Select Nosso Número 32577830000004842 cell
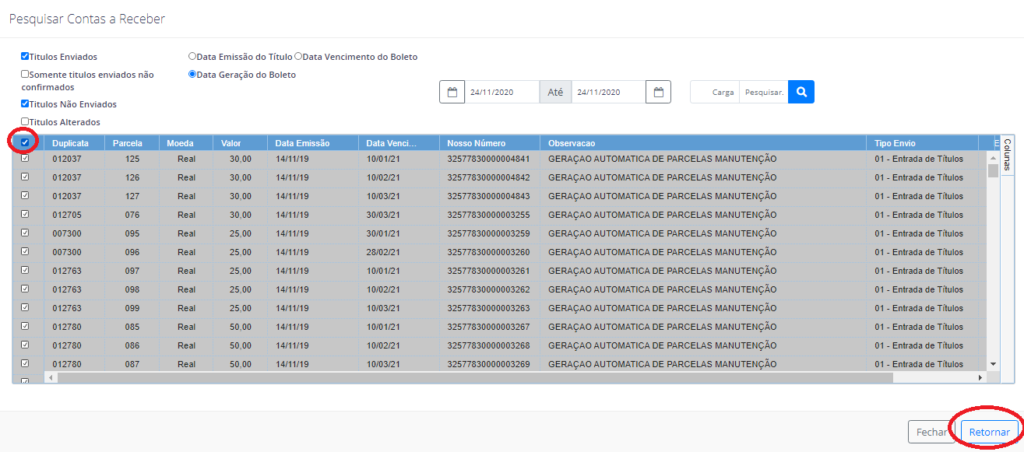 coord(490,177)
